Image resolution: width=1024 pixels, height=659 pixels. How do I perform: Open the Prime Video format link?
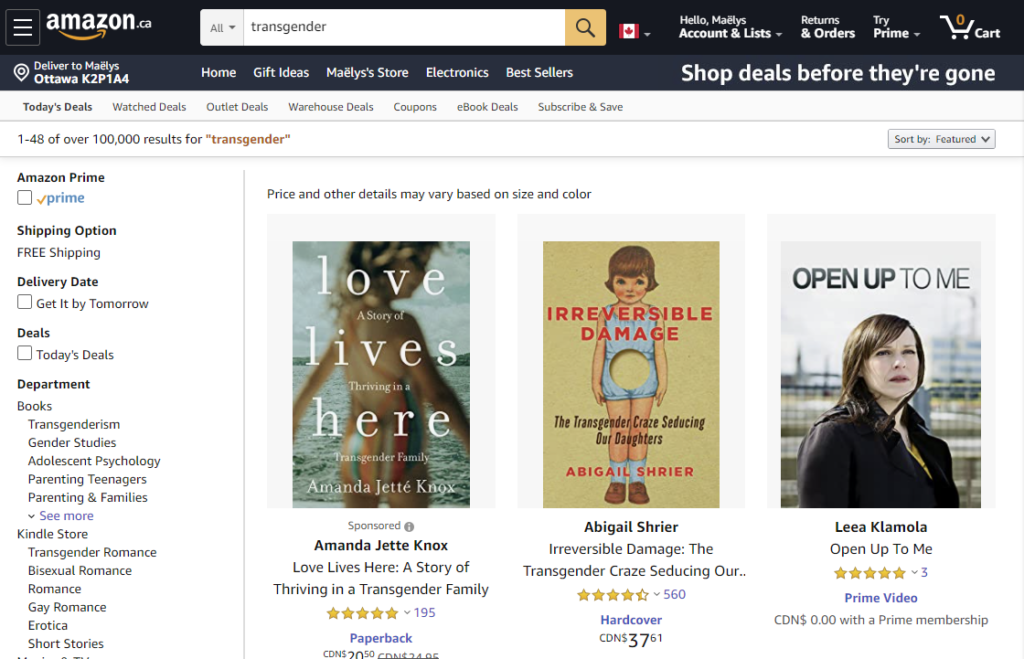click(x=881, y=598)
